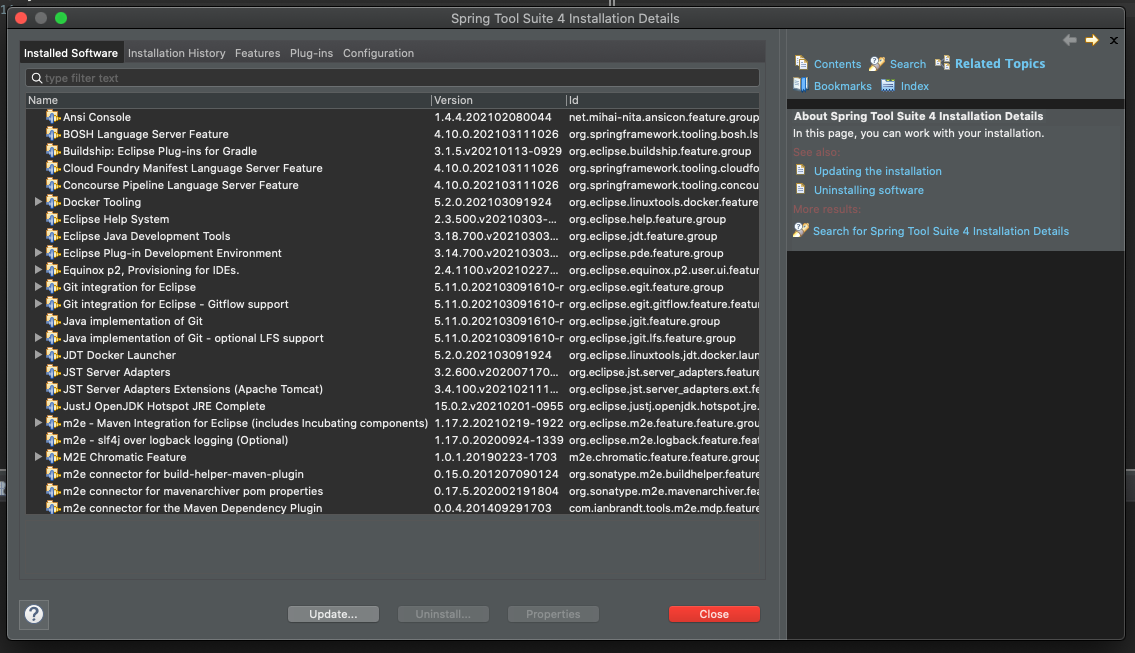This screenshot has width=1135, height=653.
Task: Expand Git integration Gitflow support node
Action: click(x=38, y=304)
